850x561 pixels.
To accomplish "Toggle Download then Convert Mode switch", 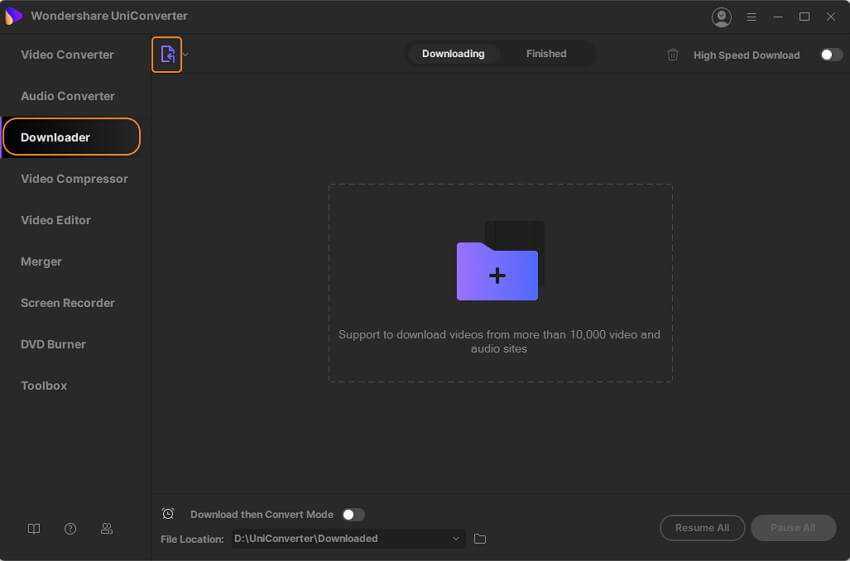I will tap(353, 514).
